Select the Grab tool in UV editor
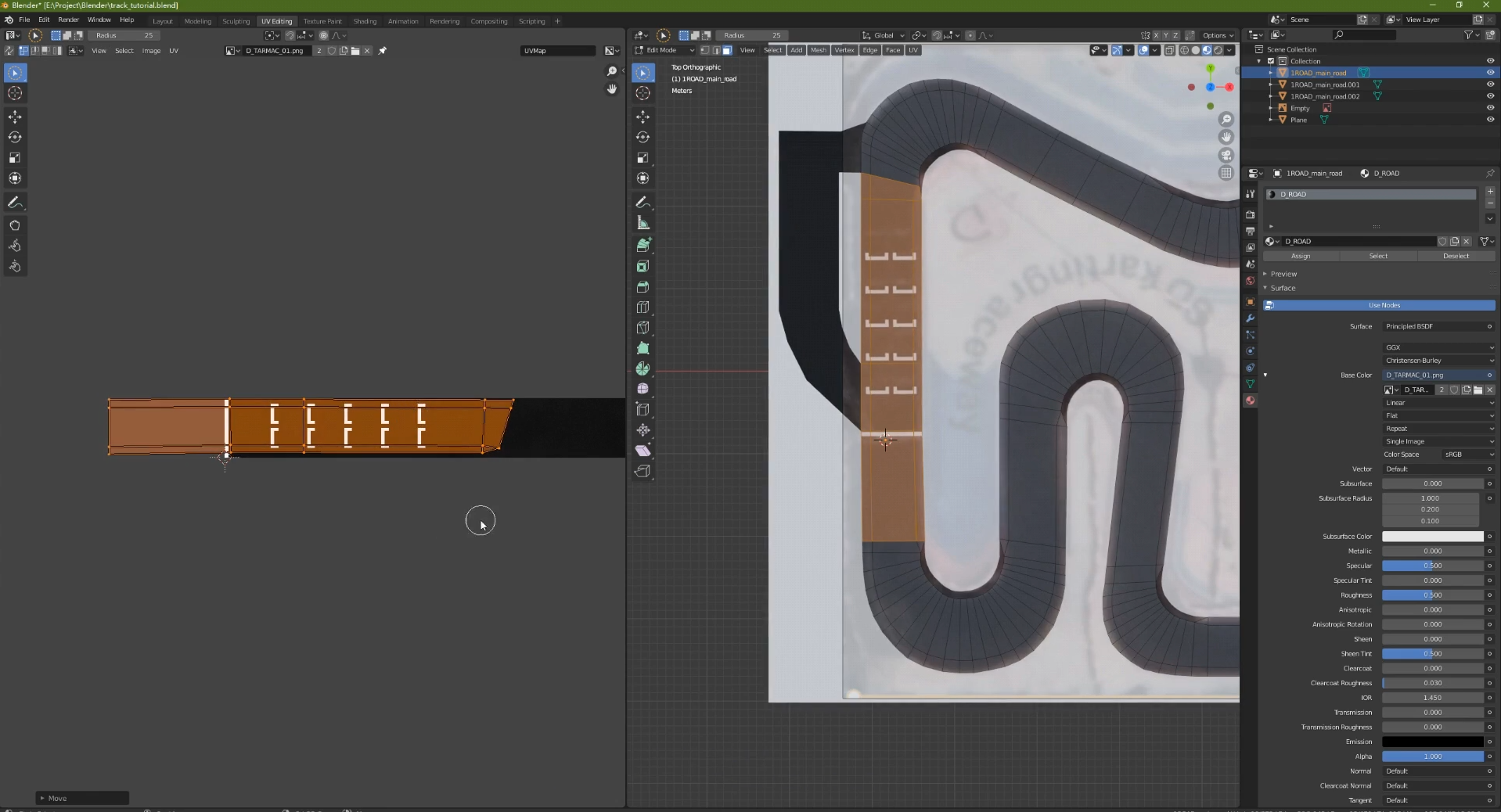The width and height of the screenshot is (1501, 812). [x=15, y=225]
